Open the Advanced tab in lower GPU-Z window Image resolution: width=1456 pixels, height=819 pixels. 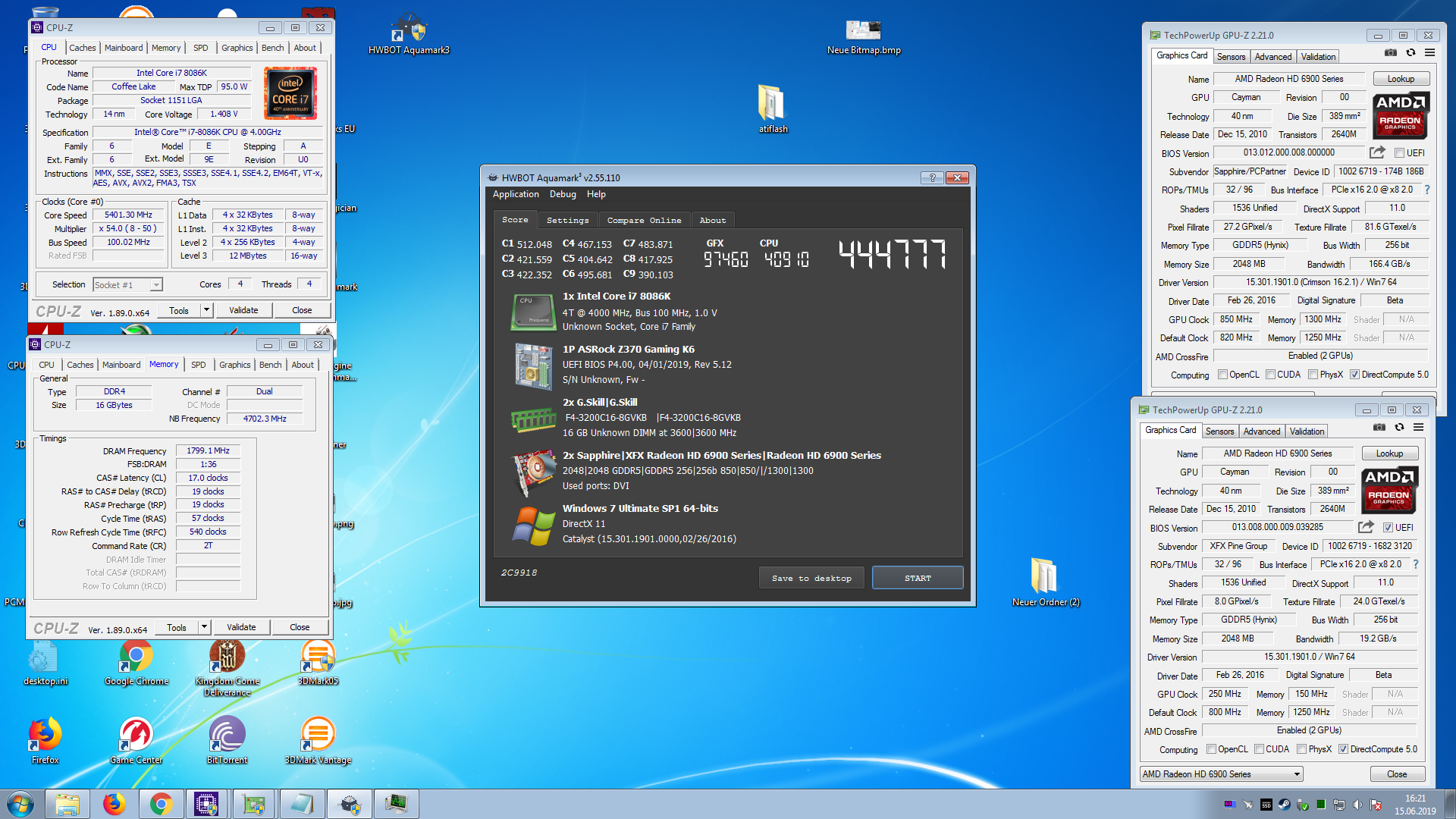coord(1261,431)
